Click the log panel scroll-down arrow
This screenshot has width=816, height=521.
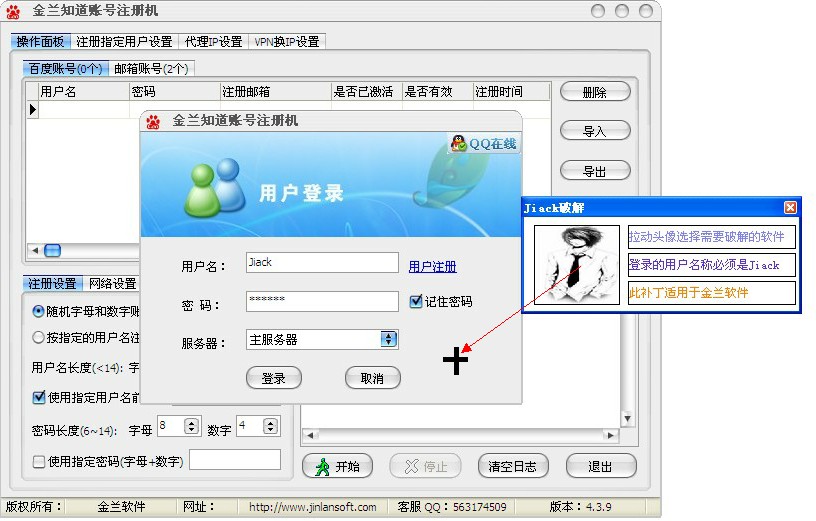coord(627,418)
